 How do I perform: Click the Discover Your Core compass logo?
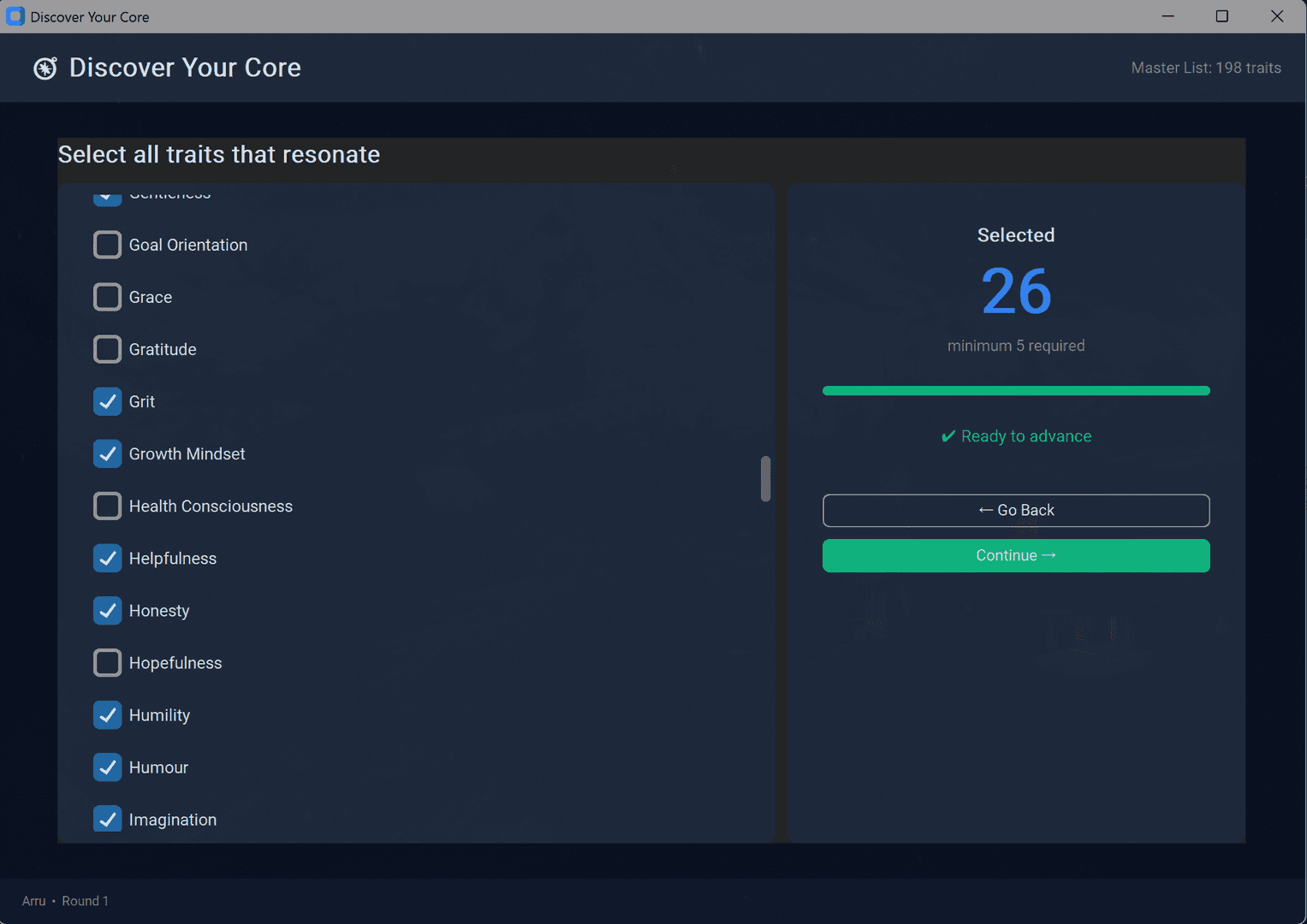coord(45,68)
